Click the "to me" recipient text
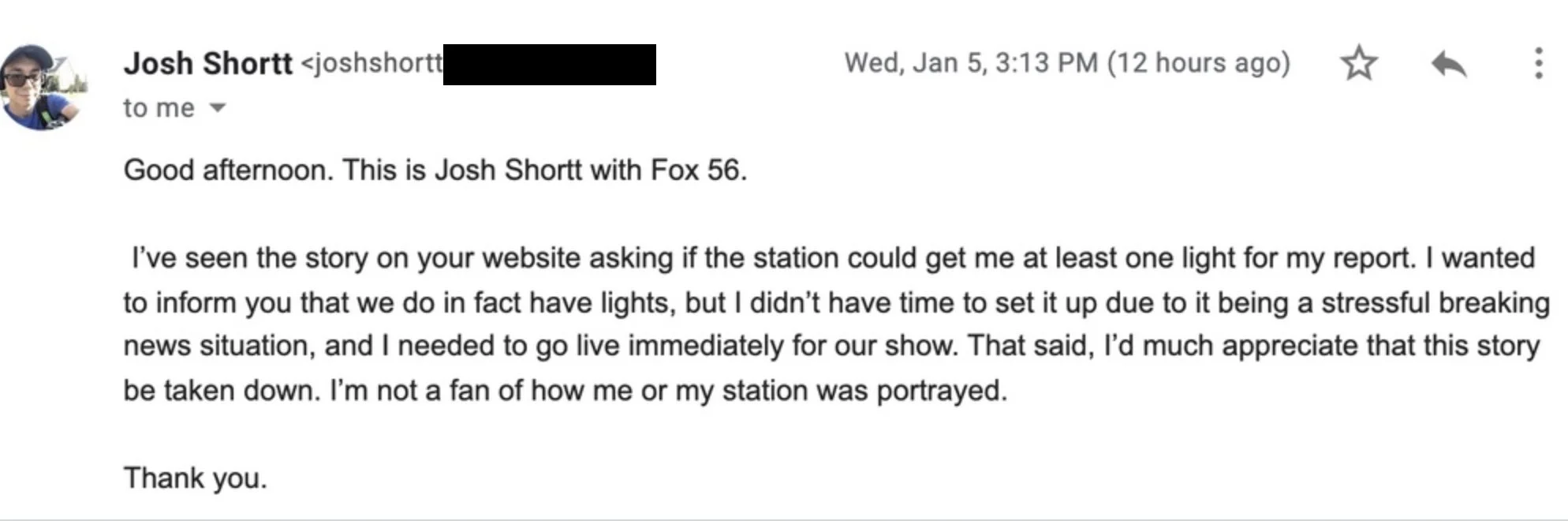Viewport: 1568px width, 521px height. [159, 108]
